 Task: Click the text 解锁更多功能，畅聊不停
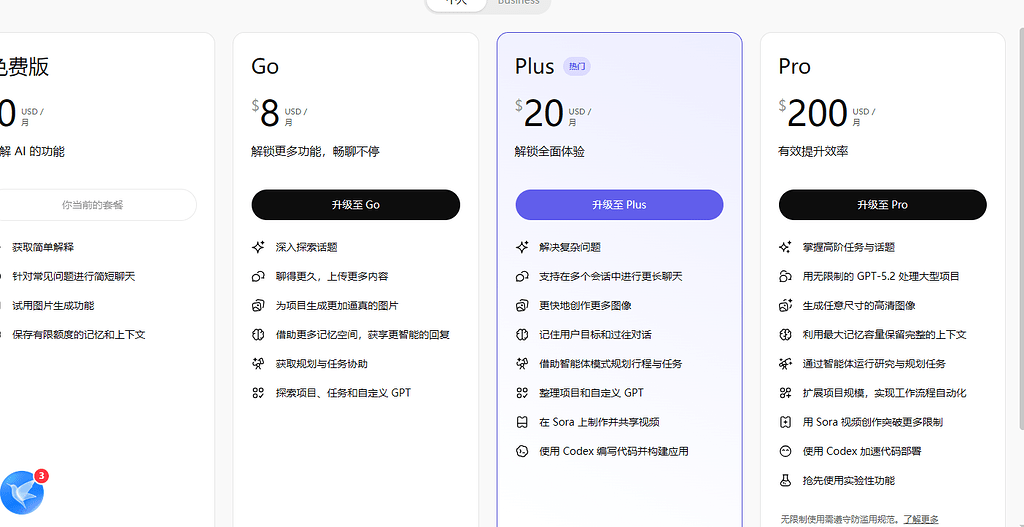(315, 152)
